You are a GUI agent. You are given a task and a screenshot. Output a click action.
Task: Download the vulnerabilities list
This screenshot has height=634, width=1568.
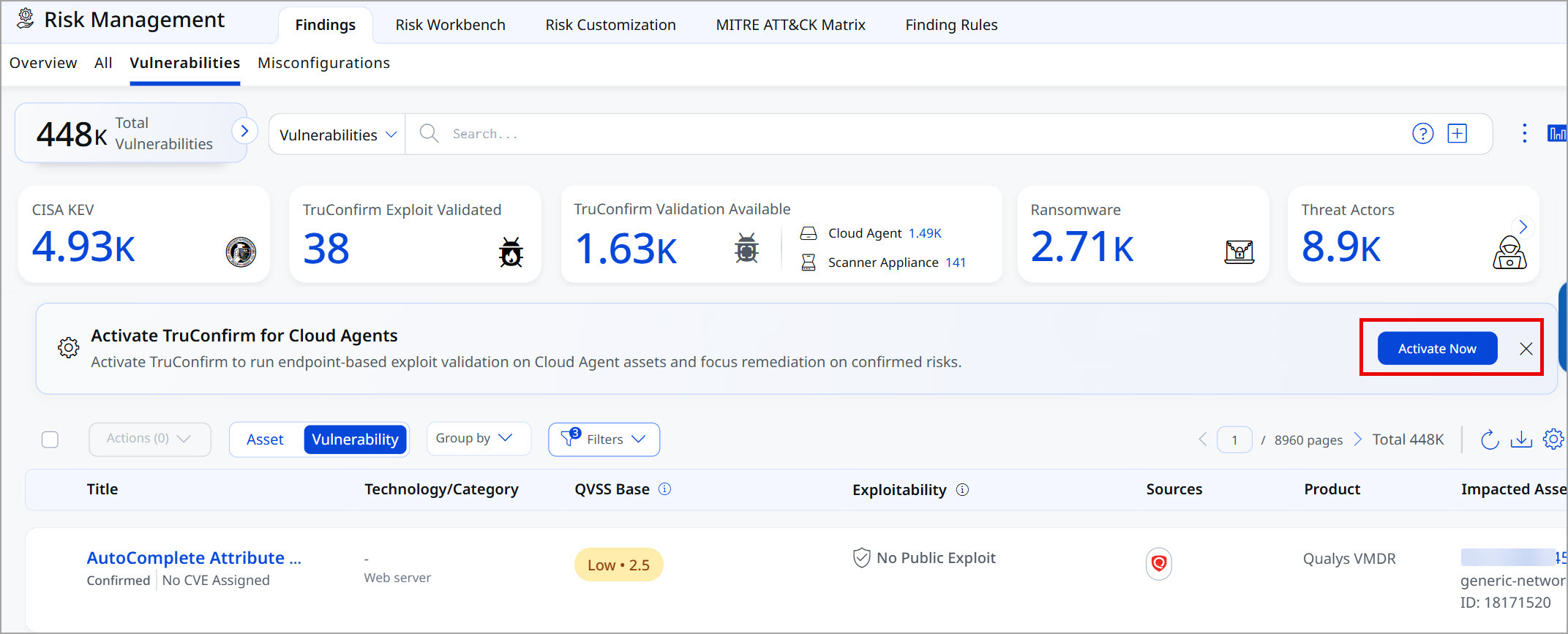1521,439
